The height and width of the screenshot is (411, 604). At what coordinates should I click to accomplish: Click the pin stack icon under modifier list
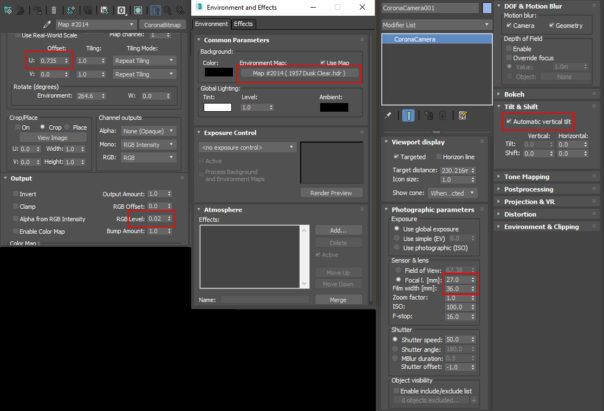(387, 114)
